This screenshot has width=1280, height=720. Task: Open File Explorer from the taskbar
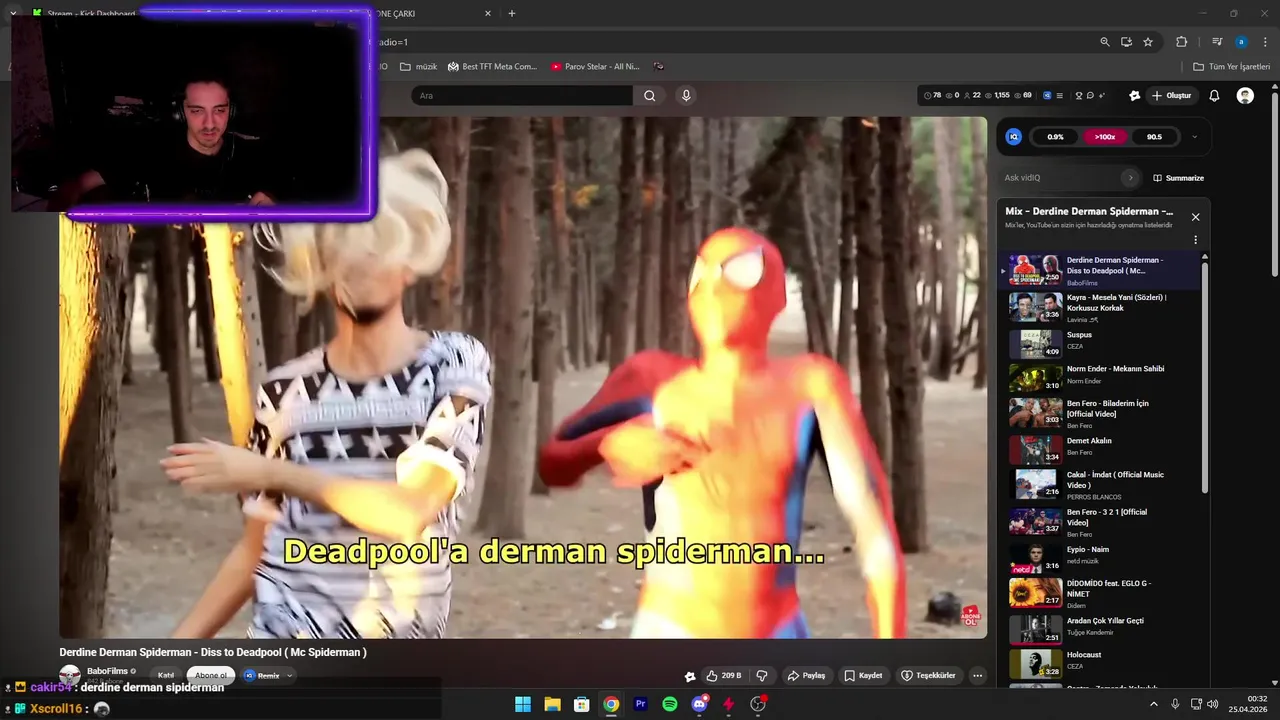point(552,704)
